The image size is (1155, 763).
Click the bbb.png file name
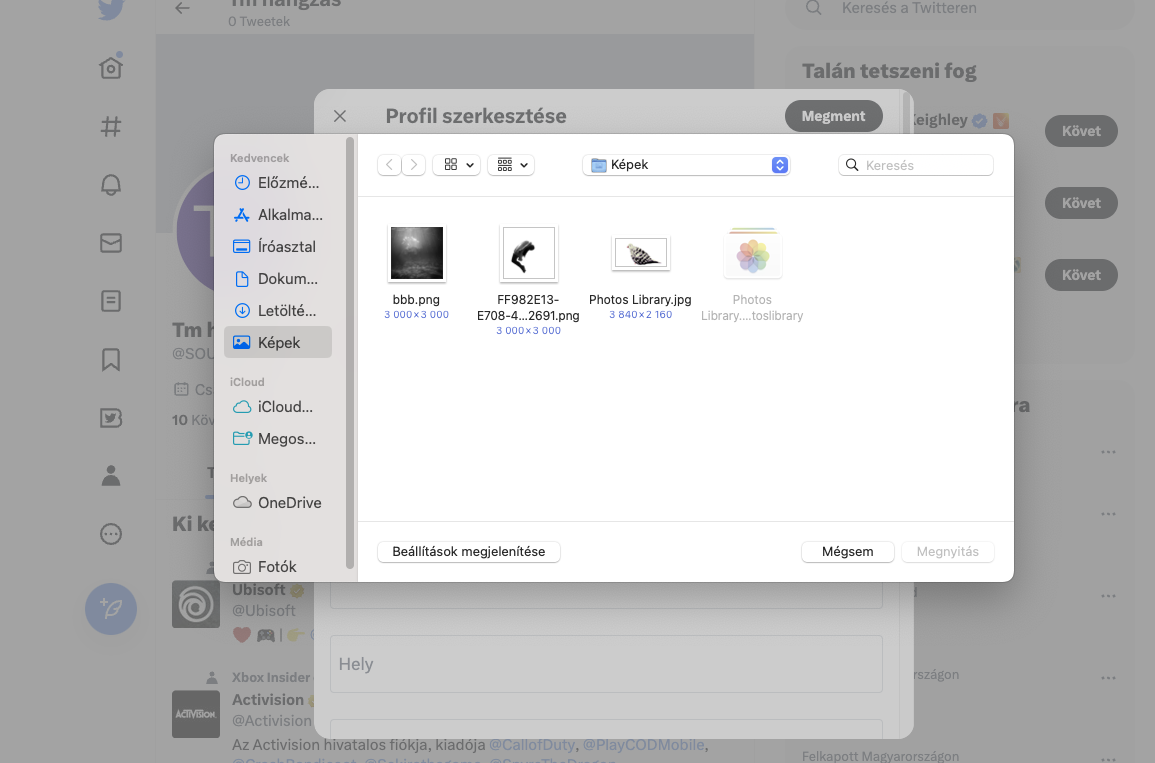click(416, 300)
